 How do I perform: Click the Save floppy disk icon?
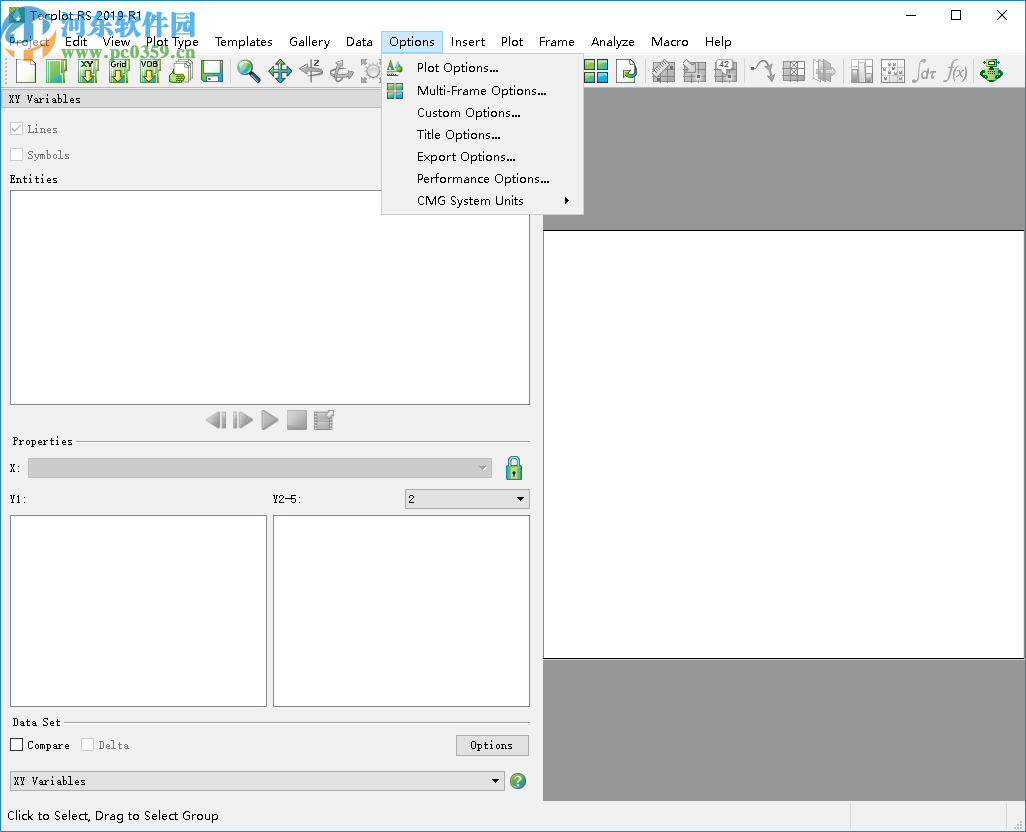coord(211,71)
